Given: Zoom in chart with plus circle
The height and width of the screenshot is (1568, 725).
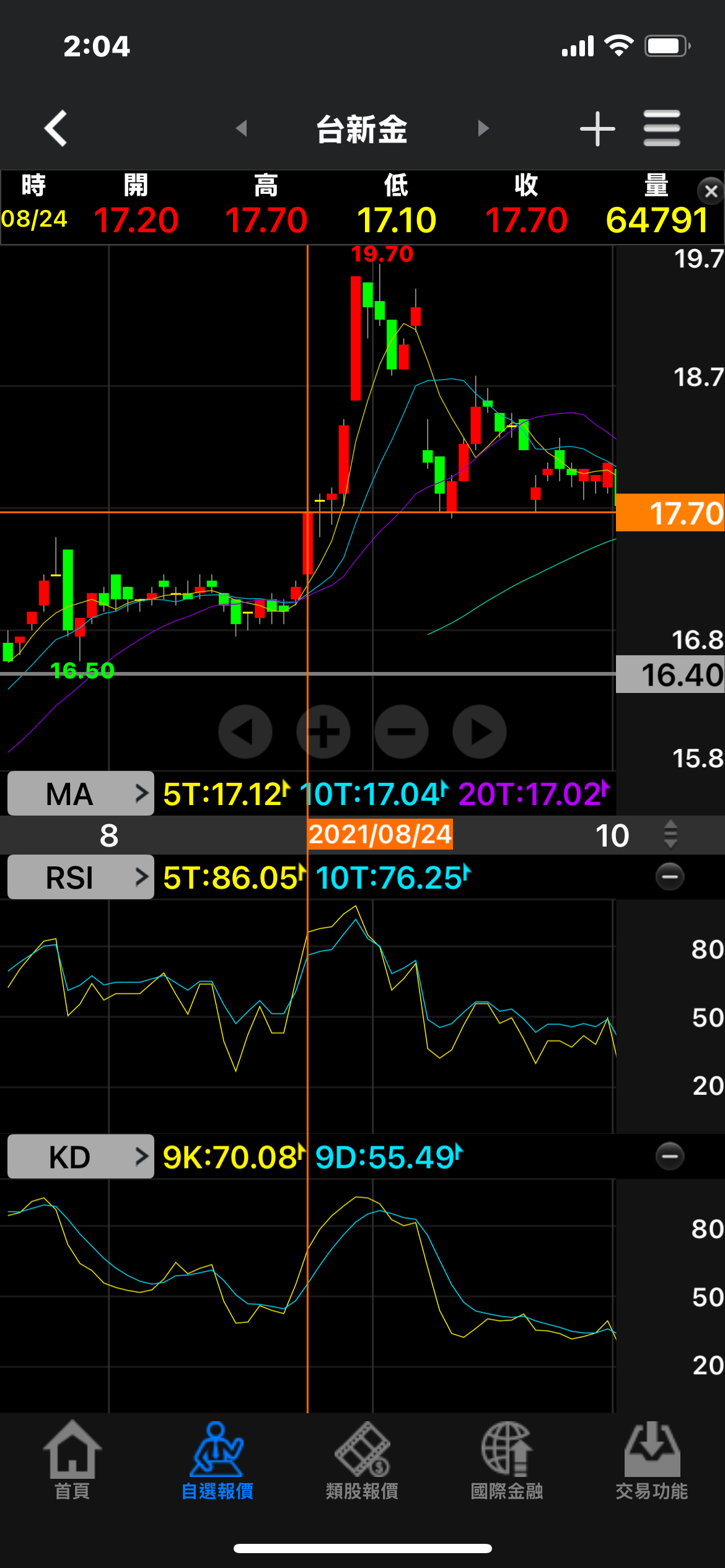Looking at the screenshot, I should click(323, 731).
